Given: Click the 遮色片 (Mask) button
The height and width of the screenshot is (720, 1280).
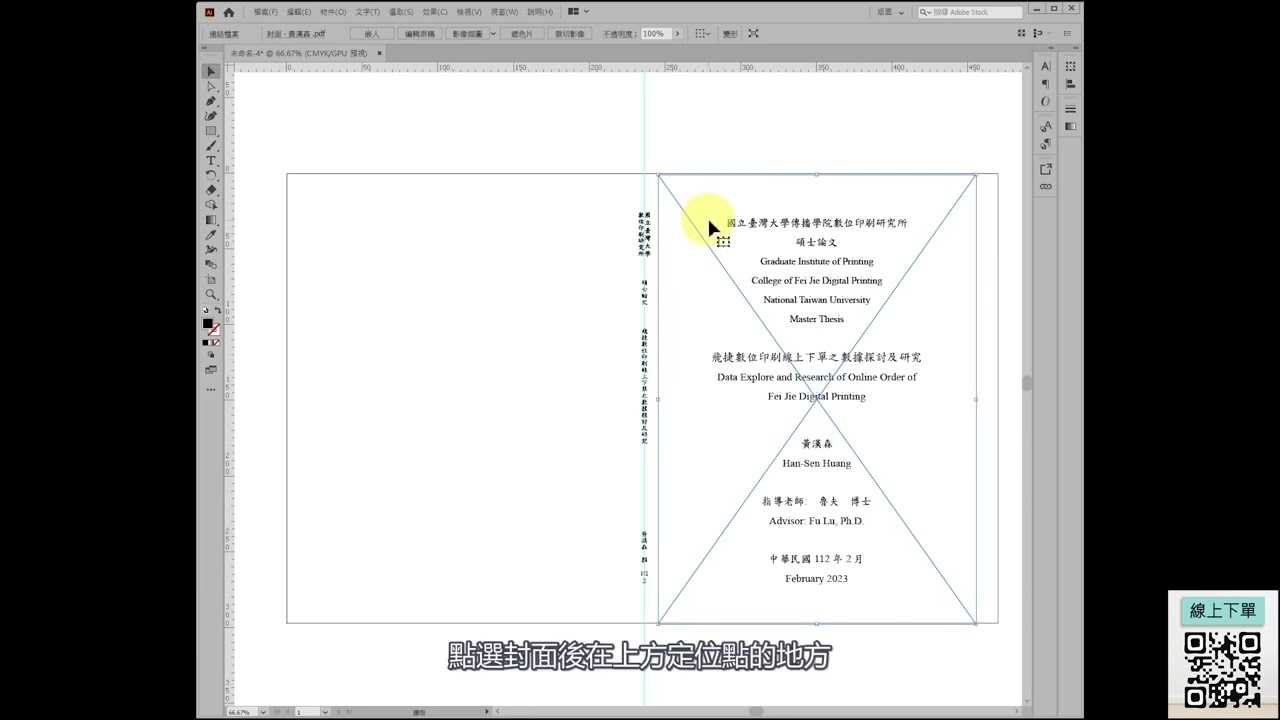Looking at the screenshot, I should tap(521, 33).
